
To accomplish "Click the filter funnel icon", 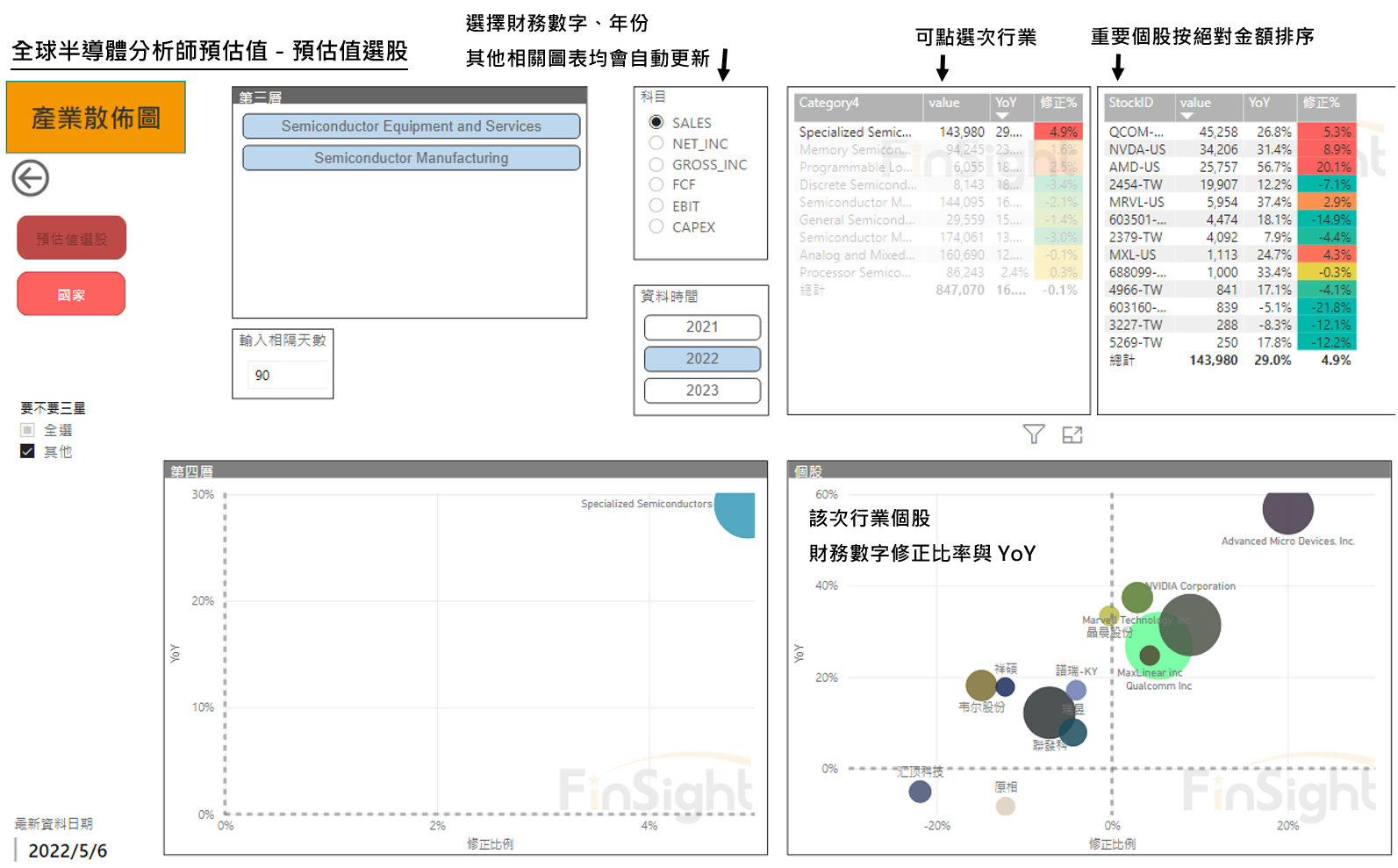I will point(1033,434).
